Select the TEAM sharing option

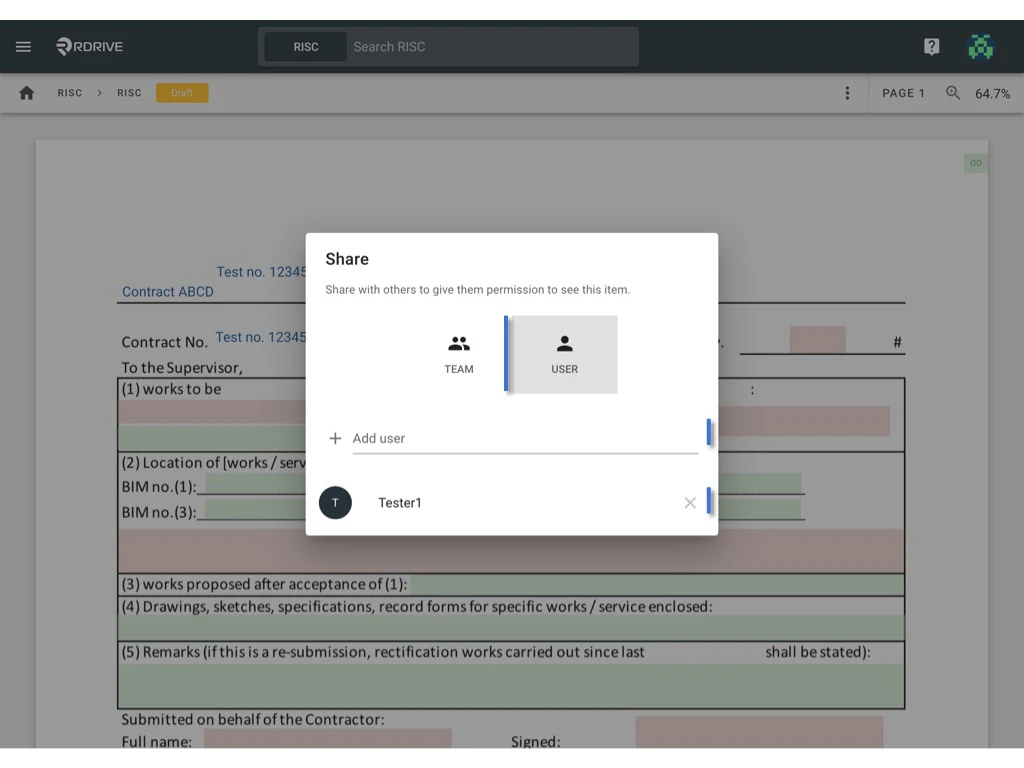point(459,353)
